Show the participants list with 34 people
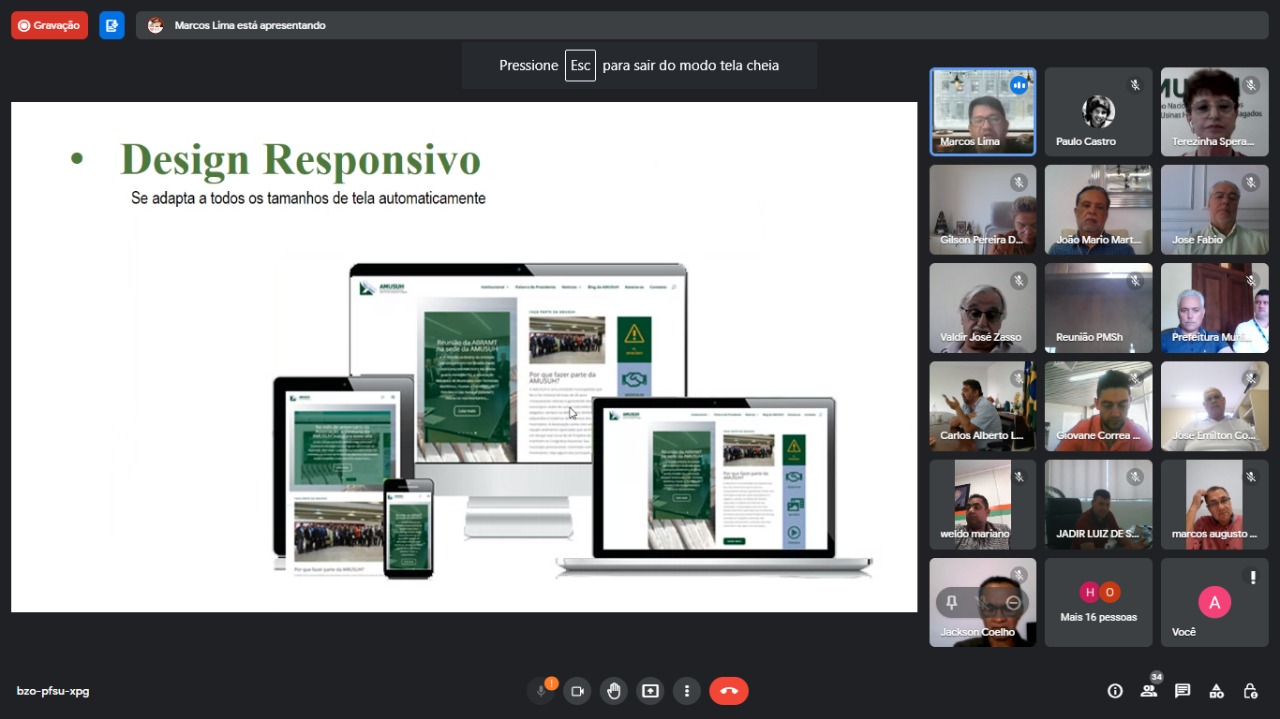Screen dimensions: 1280x719 (1149, 691)
